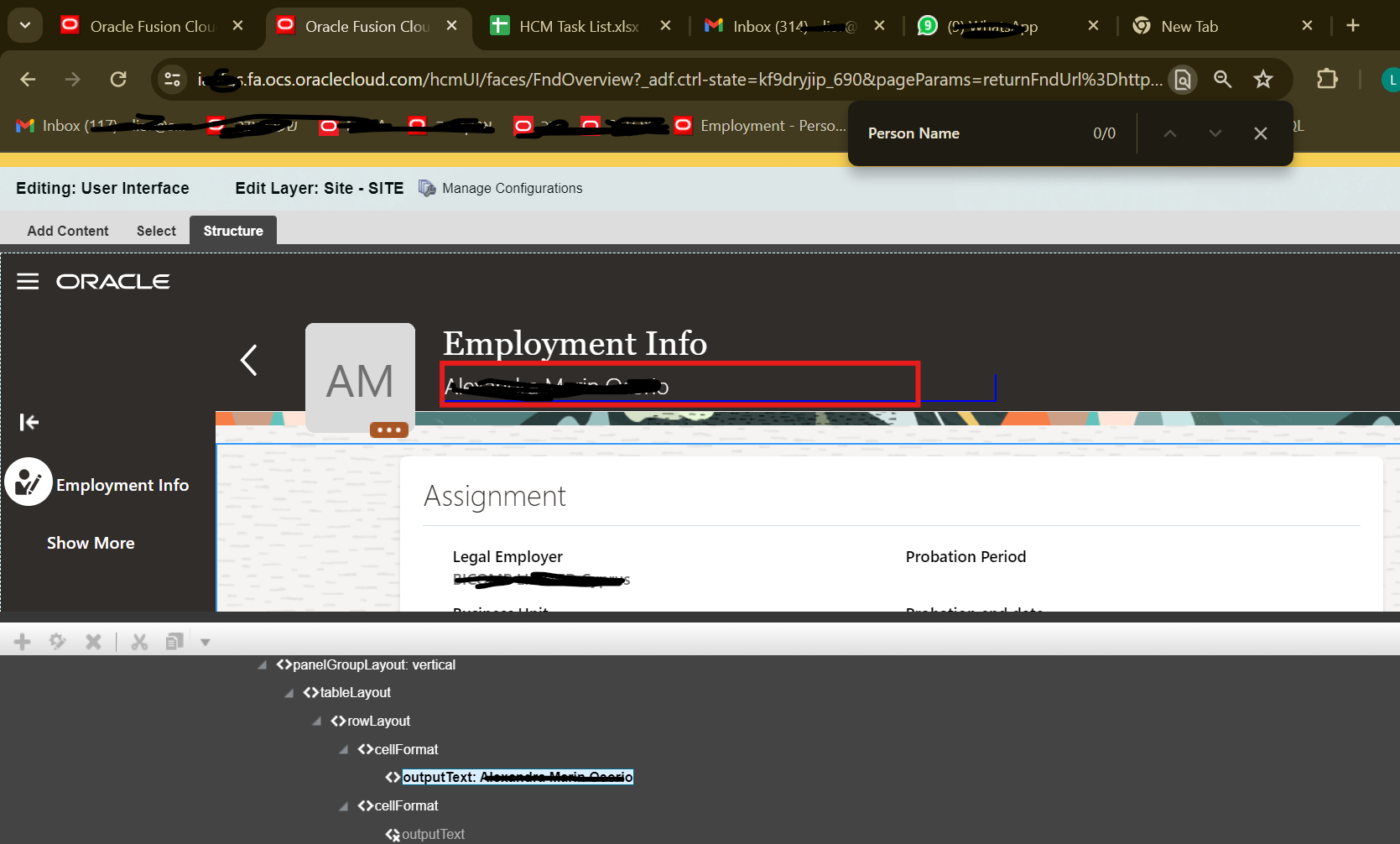Go back in browser history

(x=28, y=79)
